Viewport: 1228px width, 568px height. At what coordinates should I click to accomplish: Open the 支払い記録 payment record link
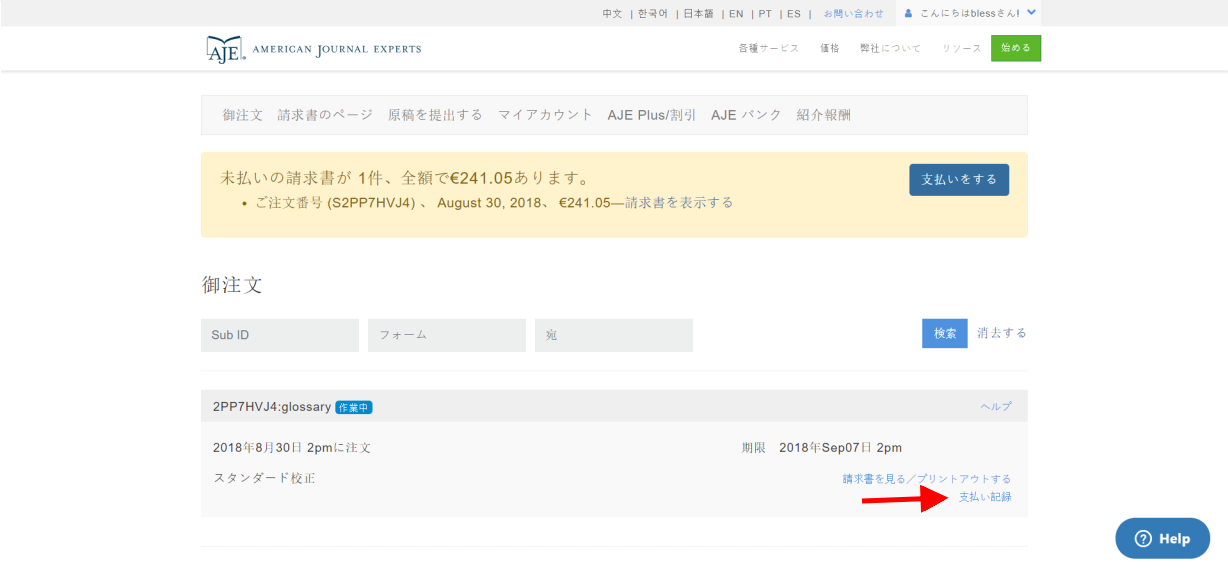[985, 496]
